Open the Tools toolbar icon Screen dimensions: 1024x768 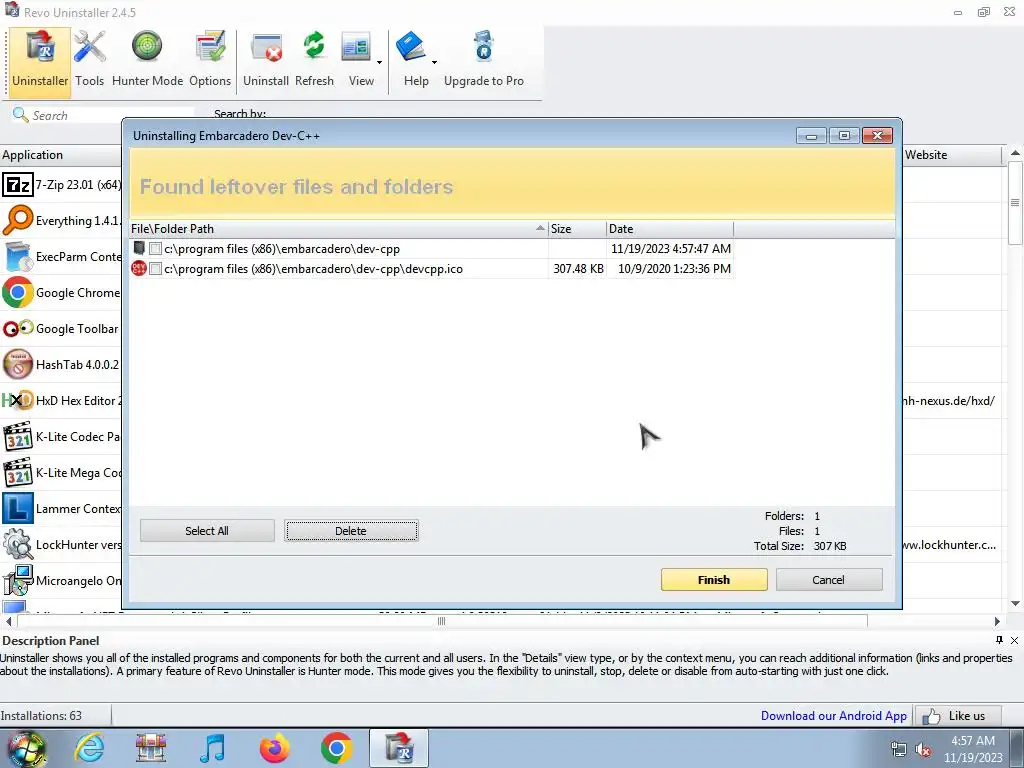click(x=89, y=48)
